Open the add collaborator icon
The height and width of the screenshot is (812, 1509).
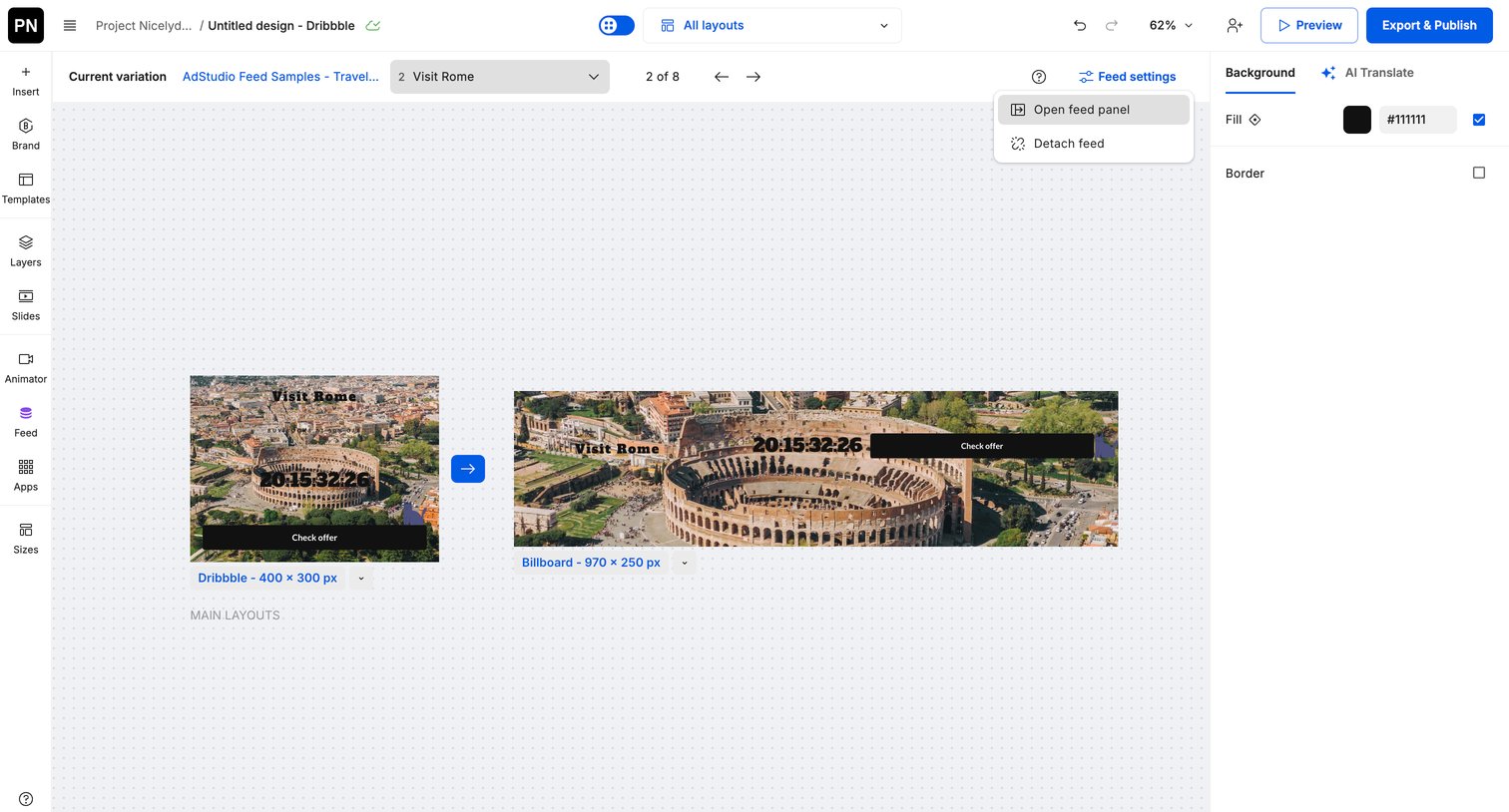click(1235, 25)
